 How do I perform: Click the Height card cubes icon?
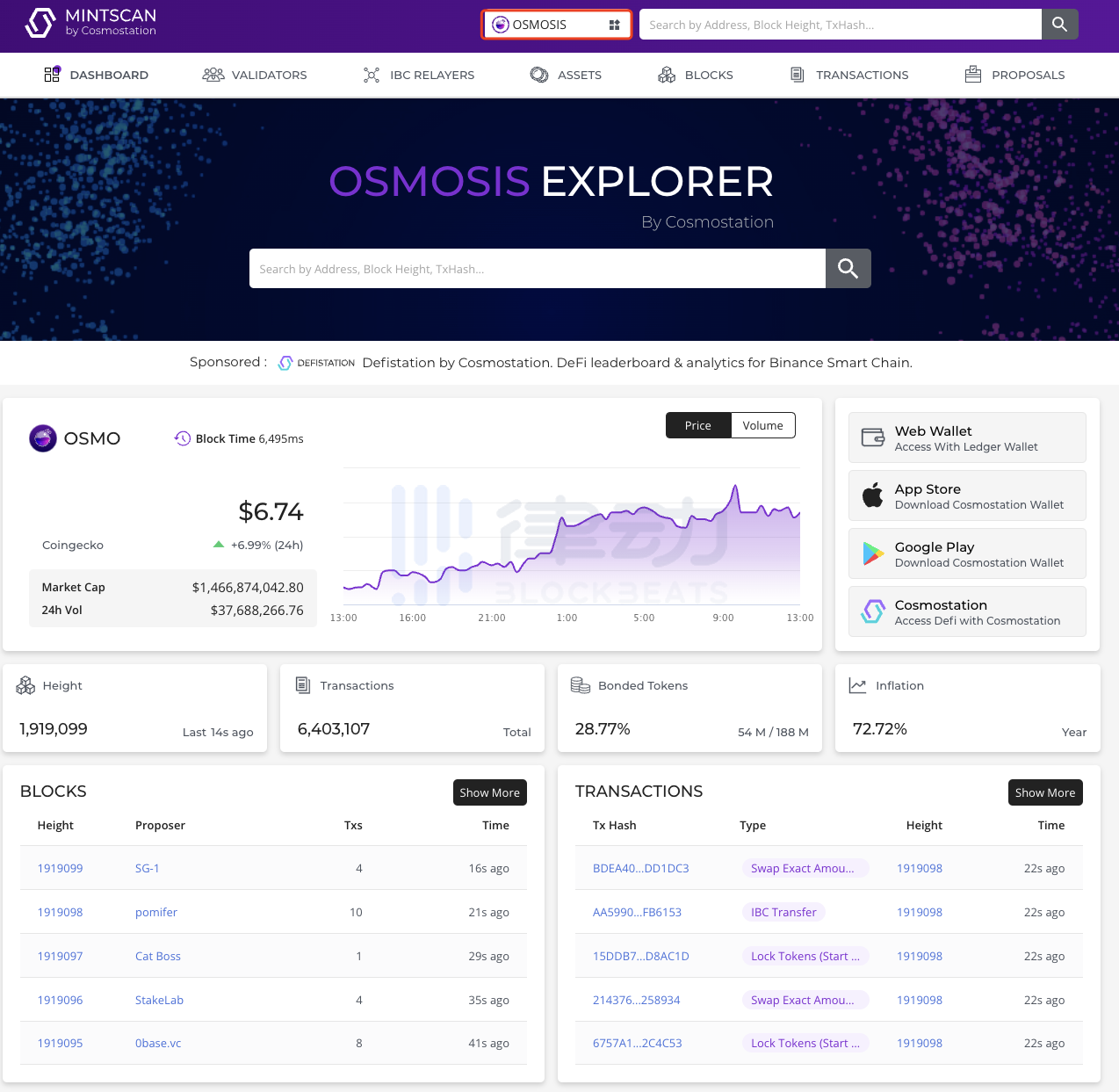click(25, 685)
